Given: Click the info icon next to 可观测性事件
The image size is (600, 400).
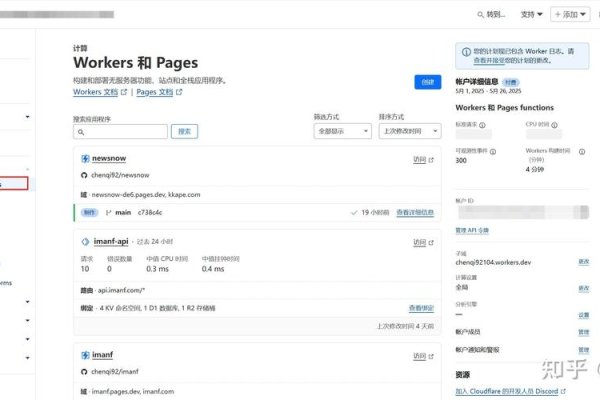Looking at the screenshot, I should point(493,151).
